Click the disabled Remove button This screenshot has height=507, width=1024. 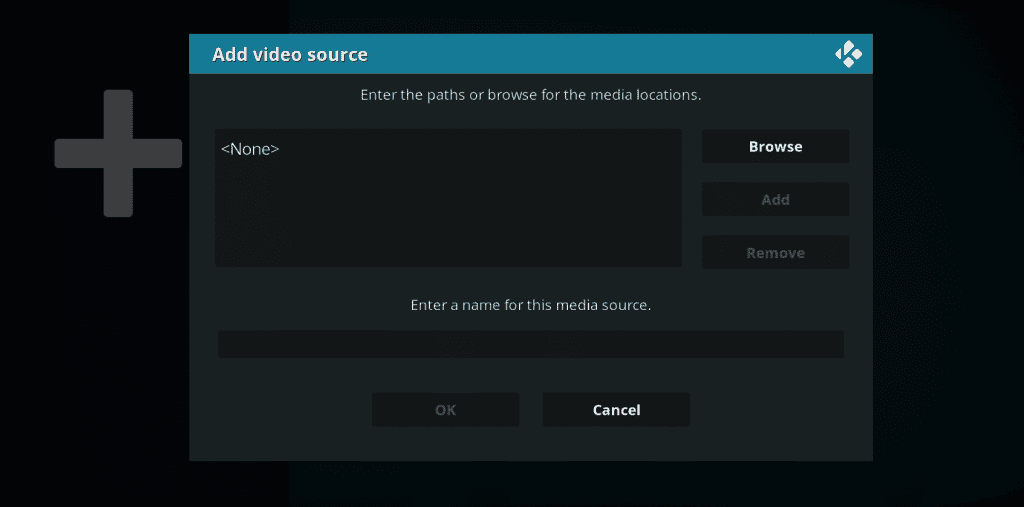775,253
